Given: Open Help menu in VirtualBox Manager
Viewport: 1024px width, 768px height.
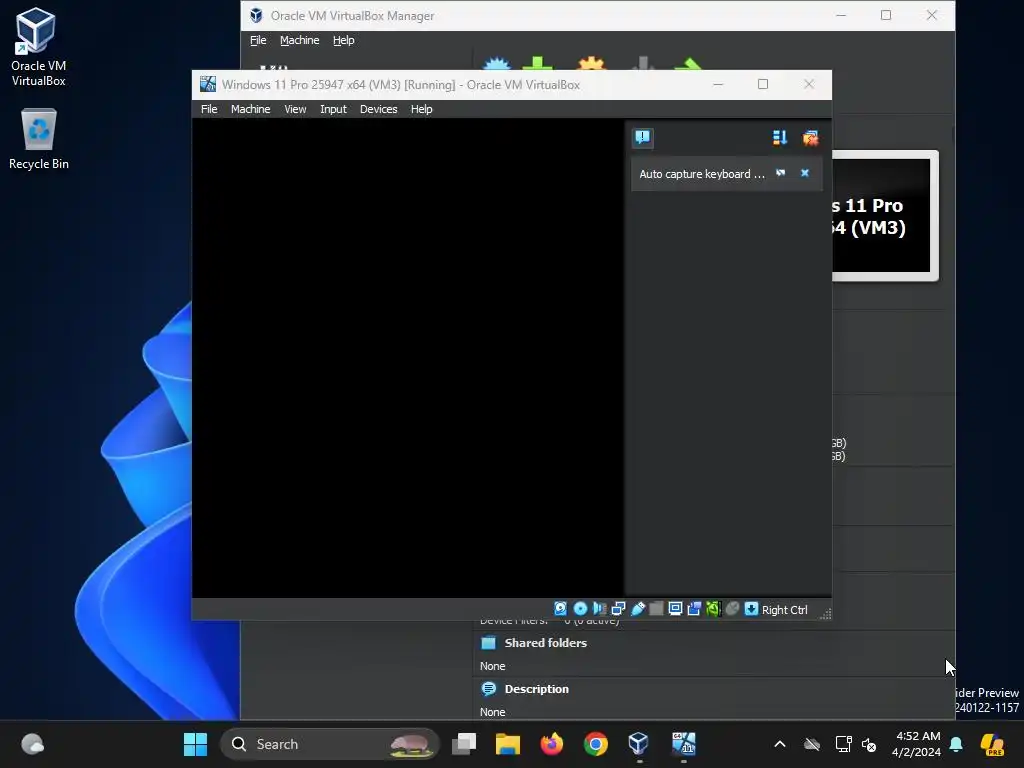Looking at the screenshot, I should pos(344,40).
